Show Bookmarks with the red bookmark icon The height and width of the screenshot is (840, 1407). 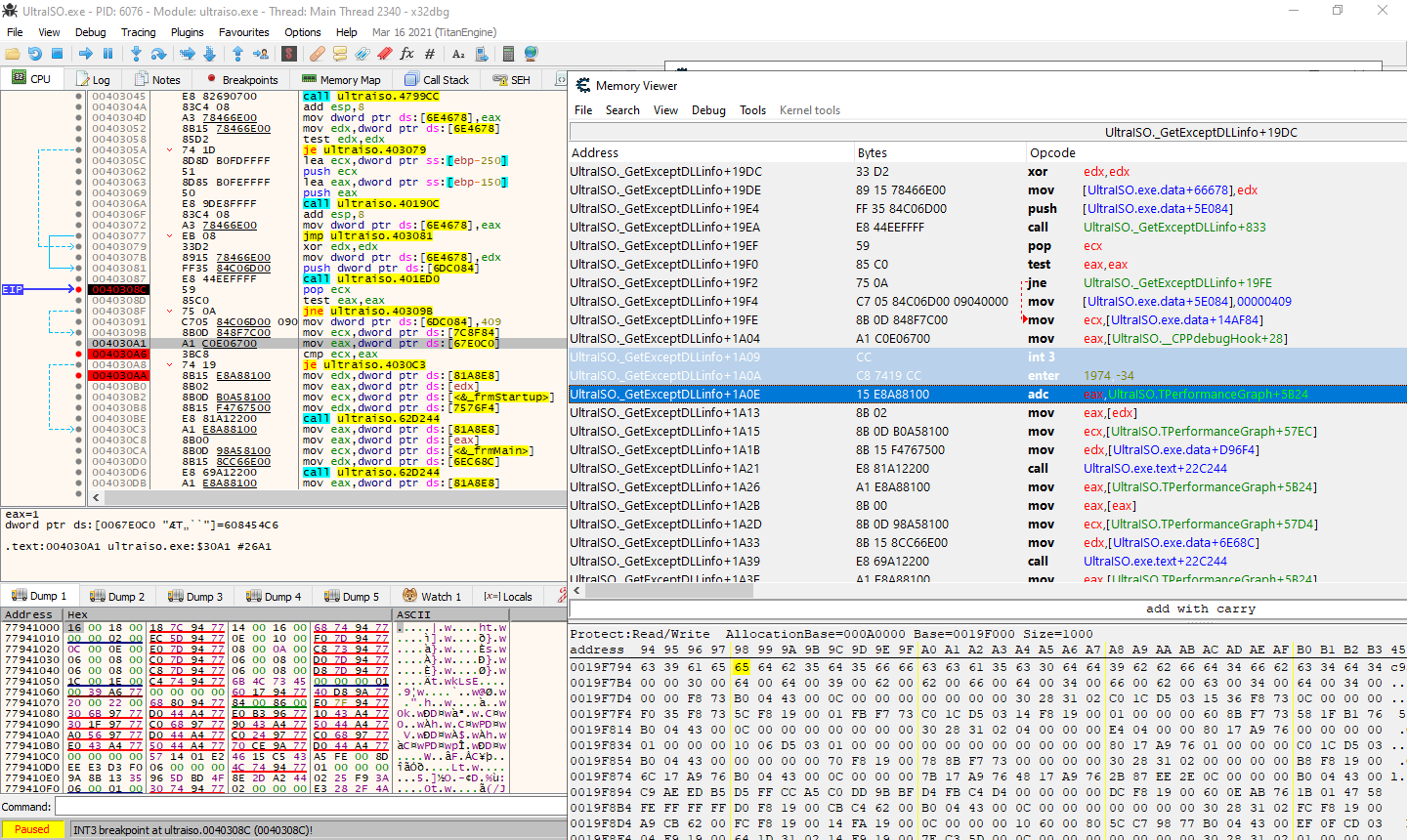click(385, 54)
